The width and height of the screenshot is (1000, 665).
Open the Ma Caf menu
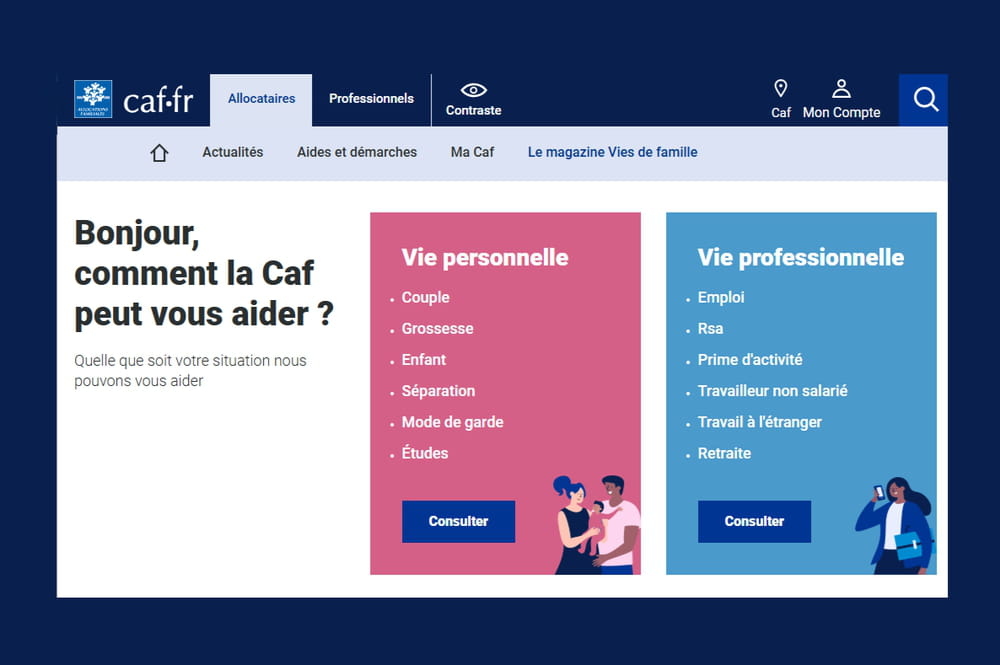click(473, 152)
